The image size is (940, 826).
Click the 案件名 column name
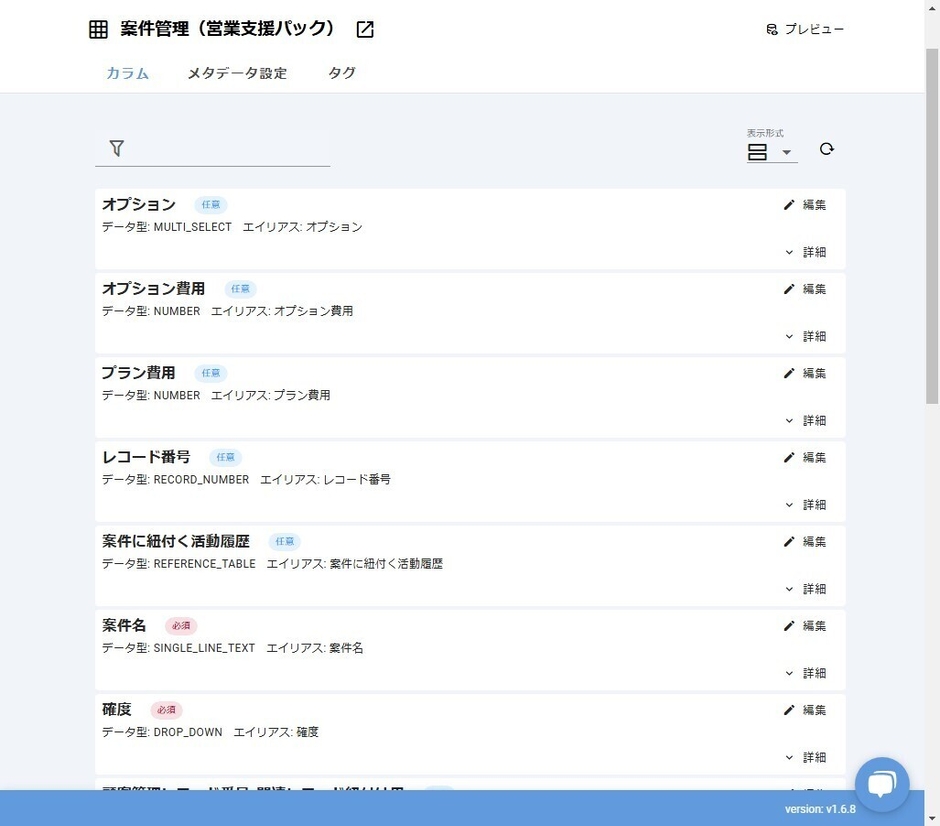tap(124, 625)
